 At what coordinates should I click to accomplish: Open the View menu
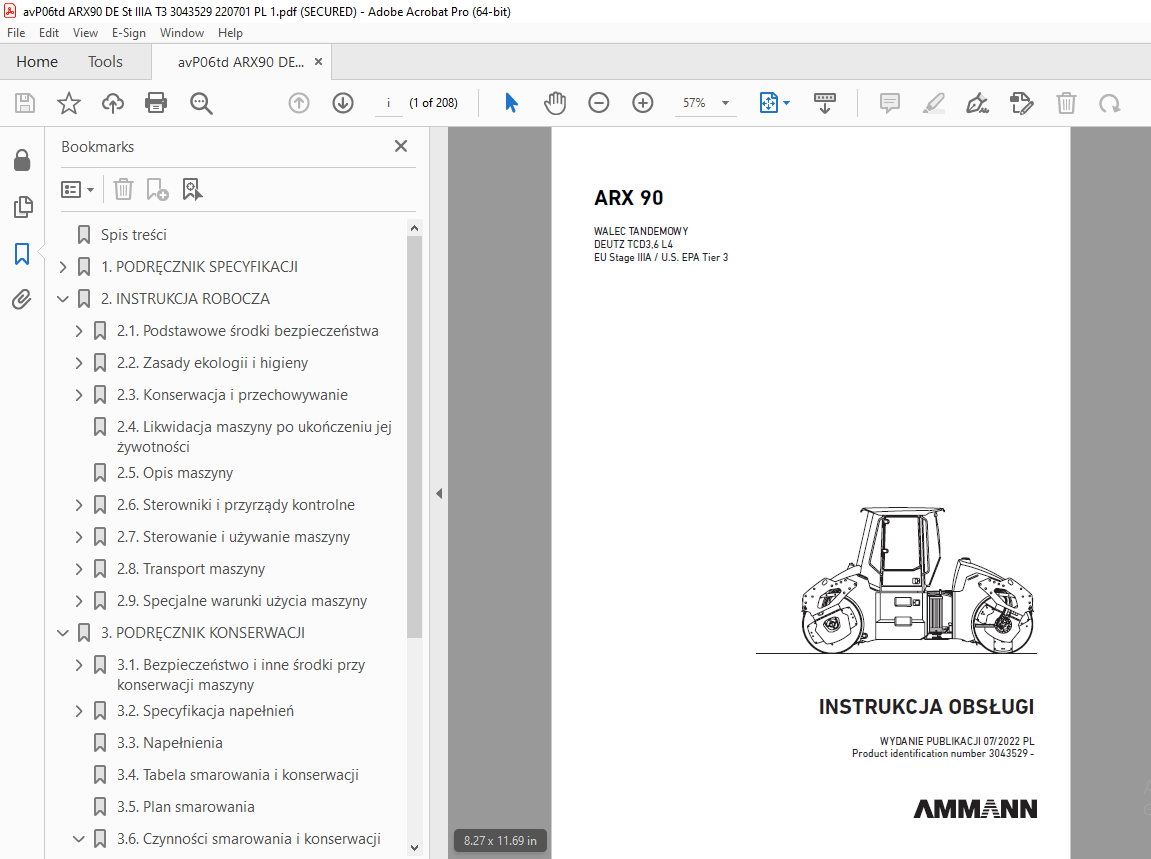(x=85, y=33)
